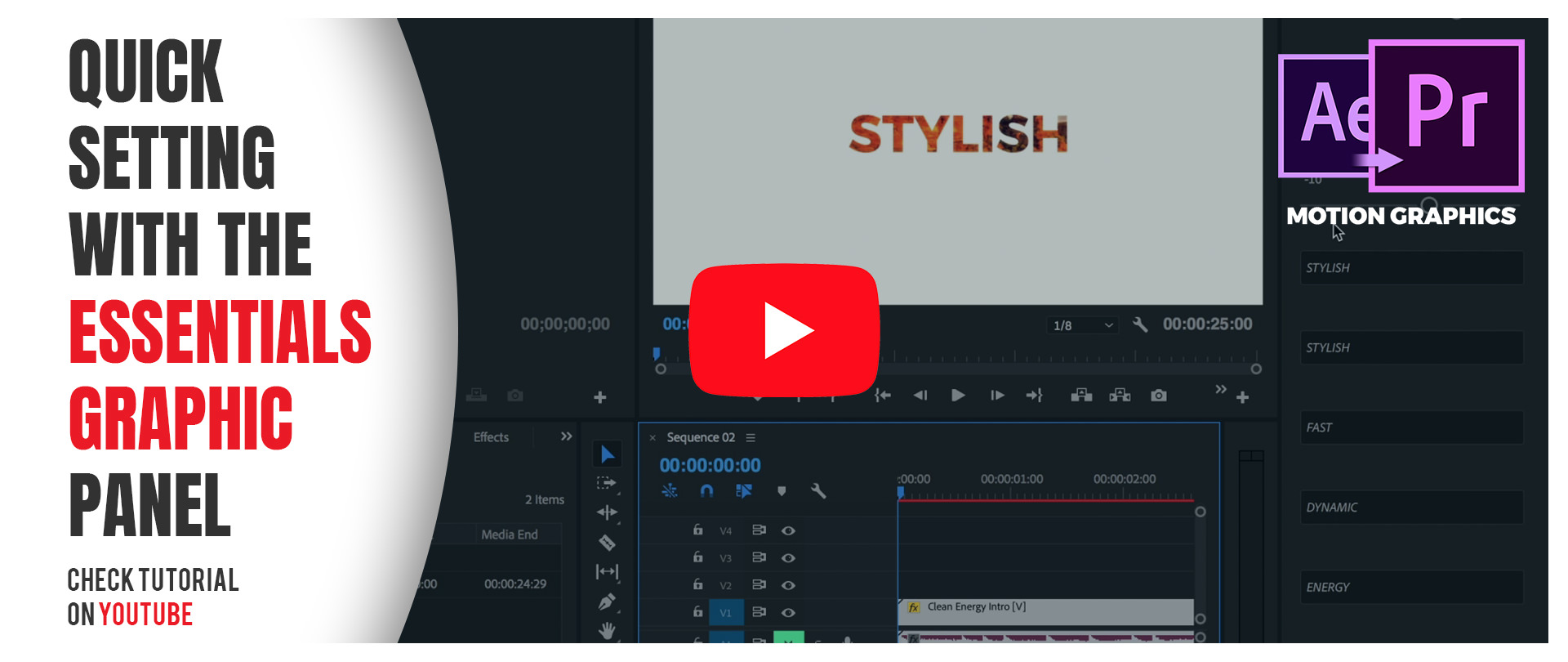Select the Hand tool
1568x662 pixels.
click(x=607, y=630)
